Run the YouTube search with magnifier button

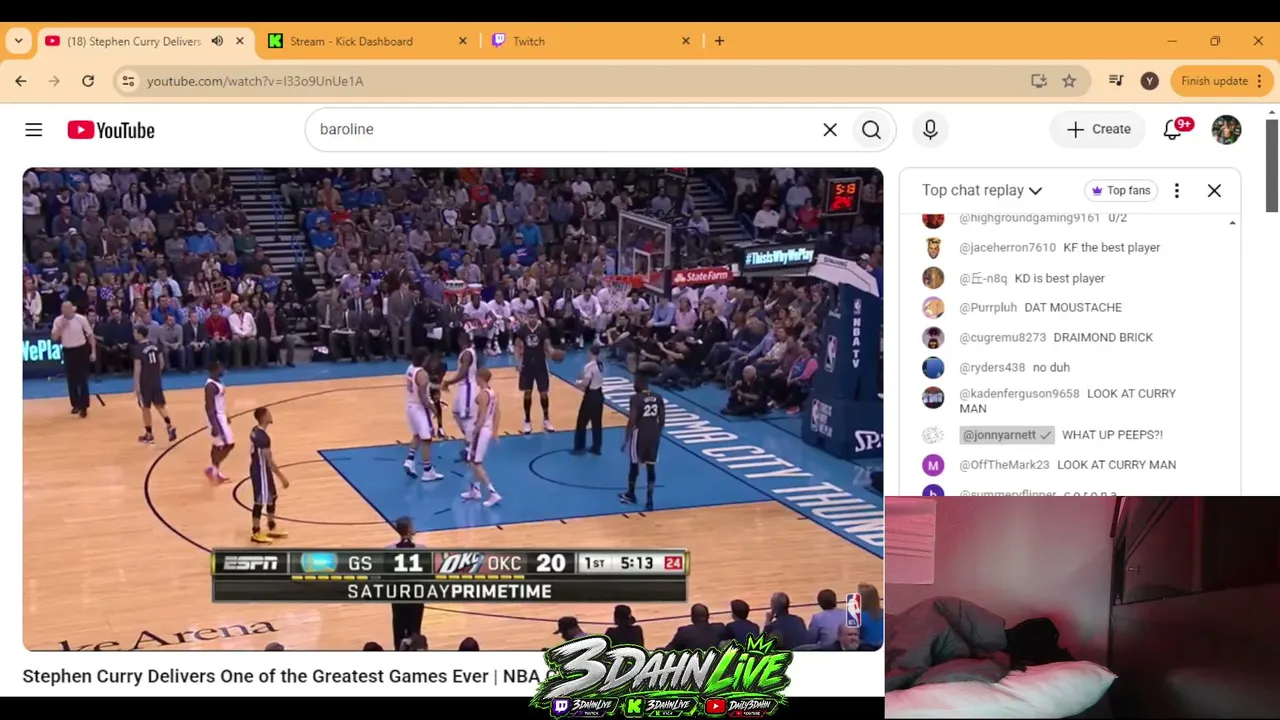(871, 130)
